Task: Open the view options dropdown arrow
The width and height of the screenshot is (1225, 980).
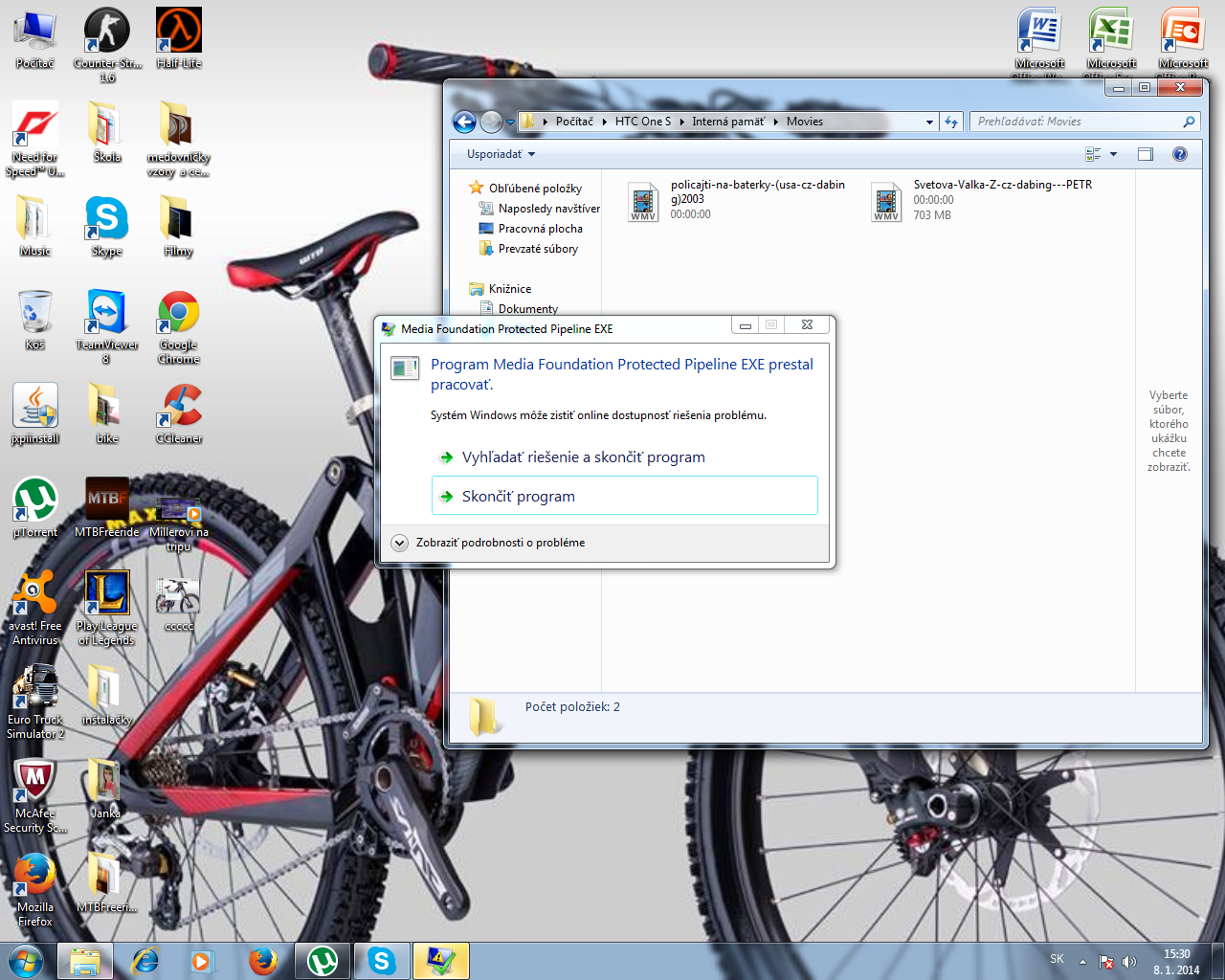Action: pos(1113,154)
